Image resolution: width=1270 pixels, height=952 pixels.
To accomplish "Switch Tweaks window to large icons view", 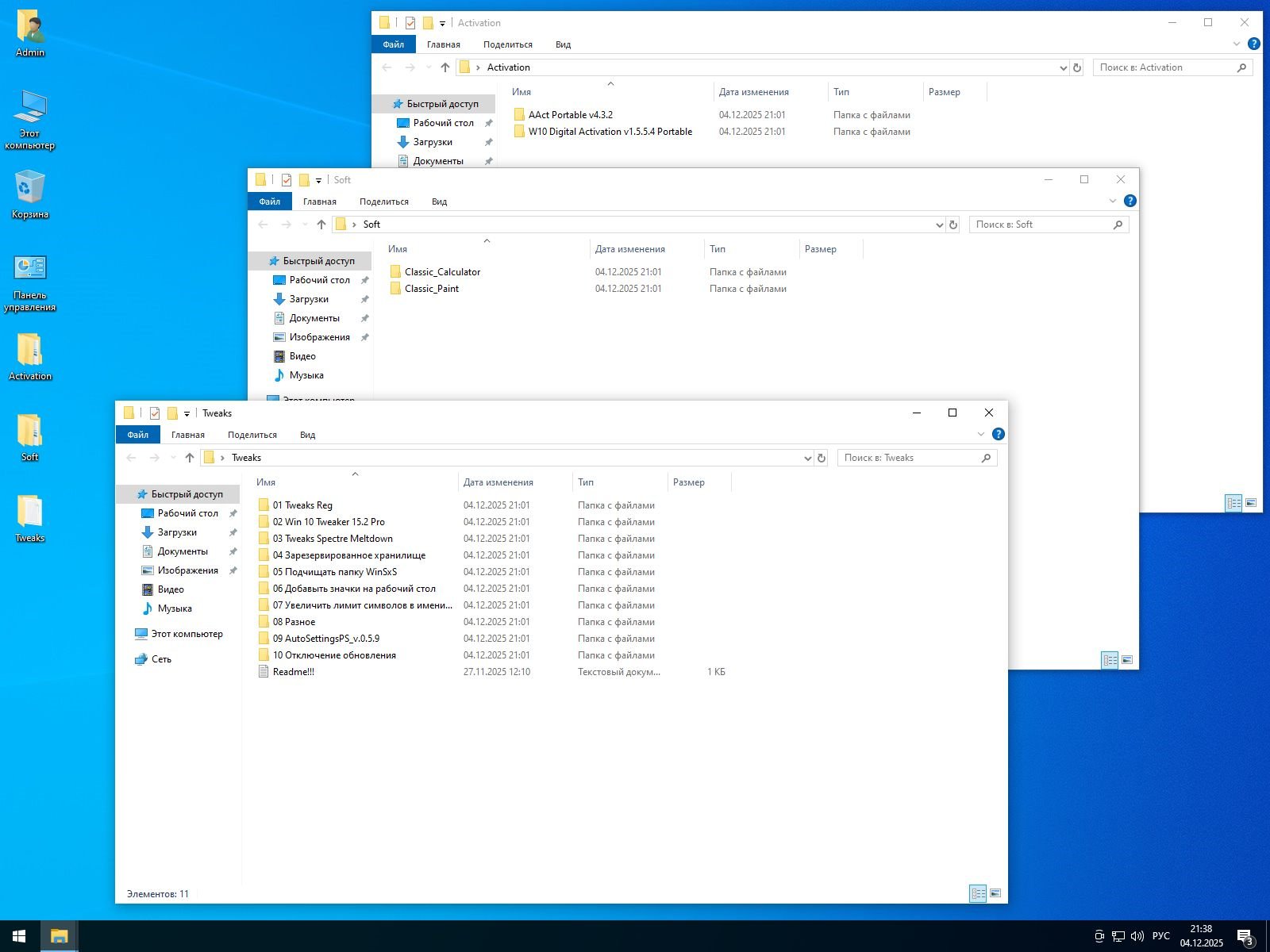I will (995, 893).
